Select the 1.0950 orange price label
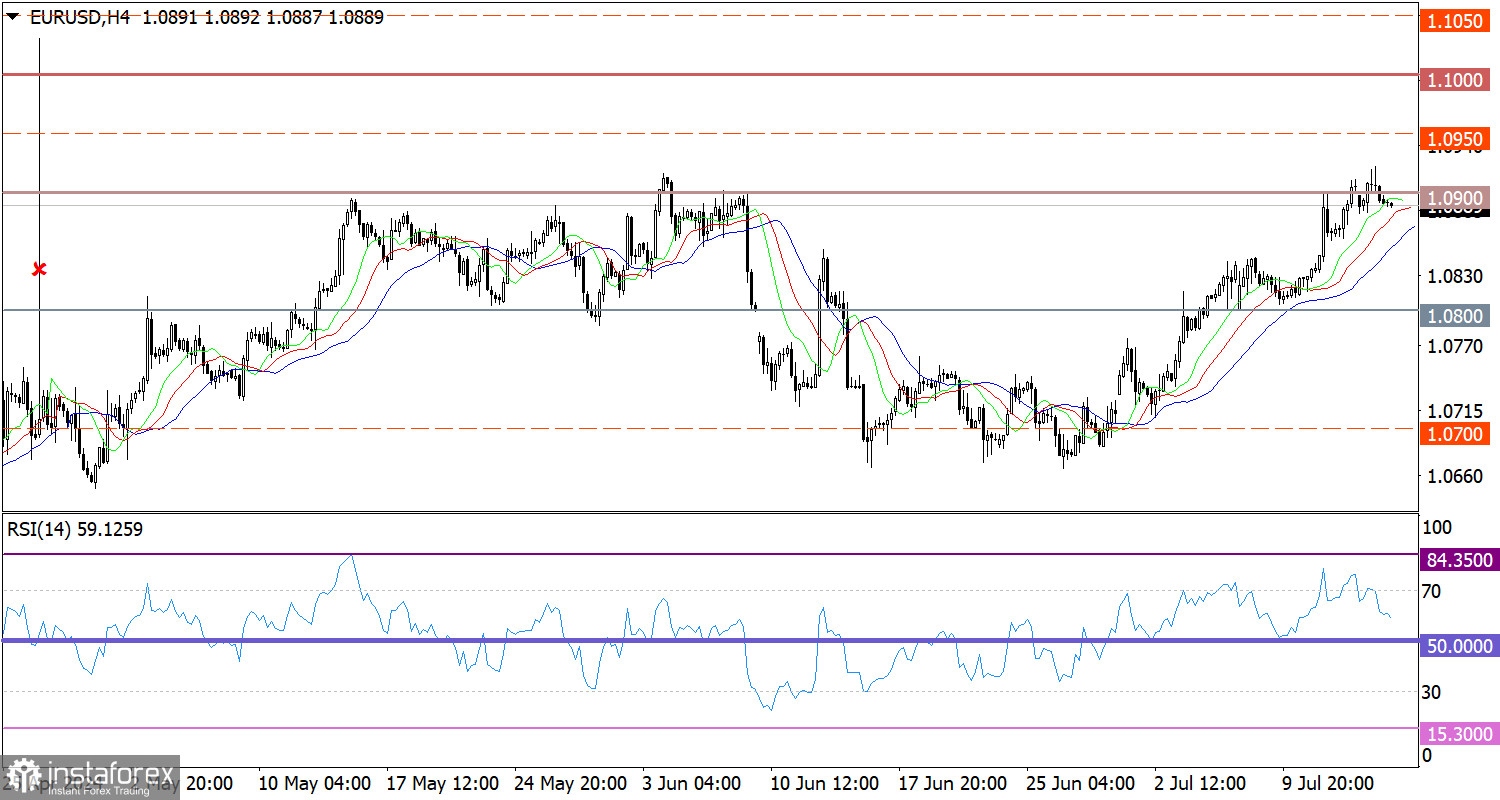1500x800 pixels. coord(1455,139)
